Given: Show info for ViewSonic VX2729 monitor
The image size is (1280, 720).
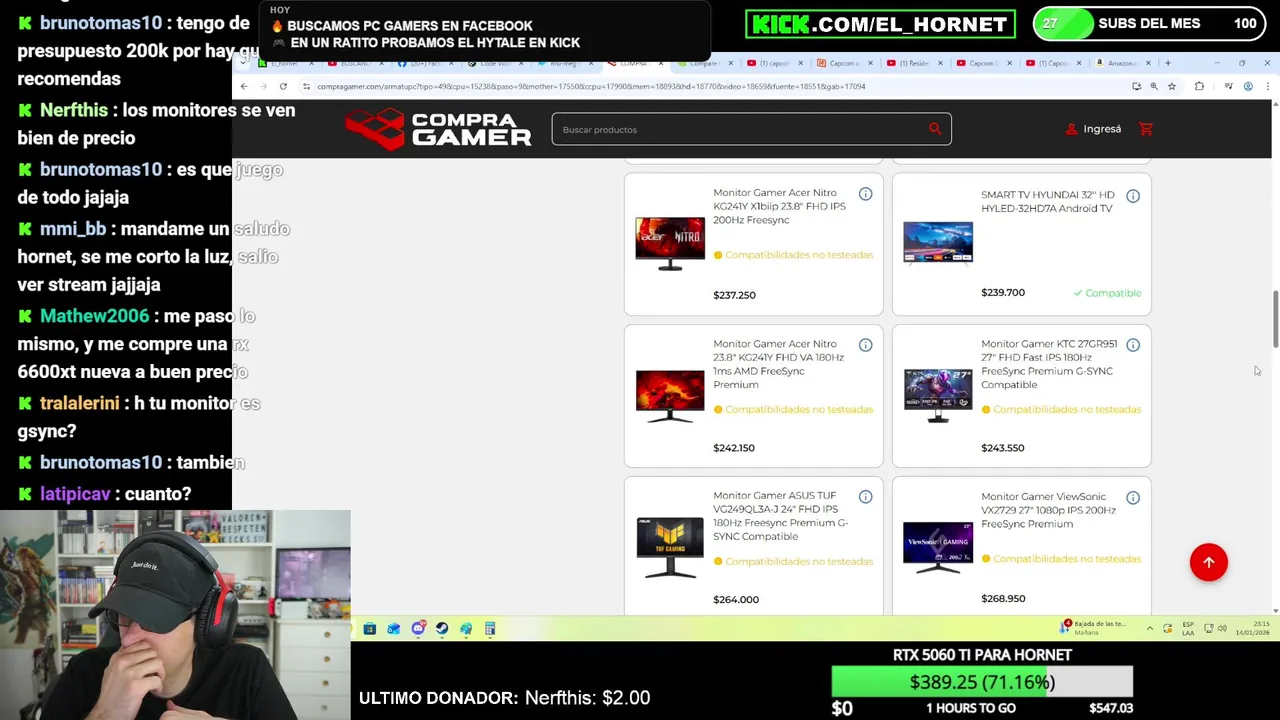Looking at the screenshot, I should click(x=1133, y=498).
